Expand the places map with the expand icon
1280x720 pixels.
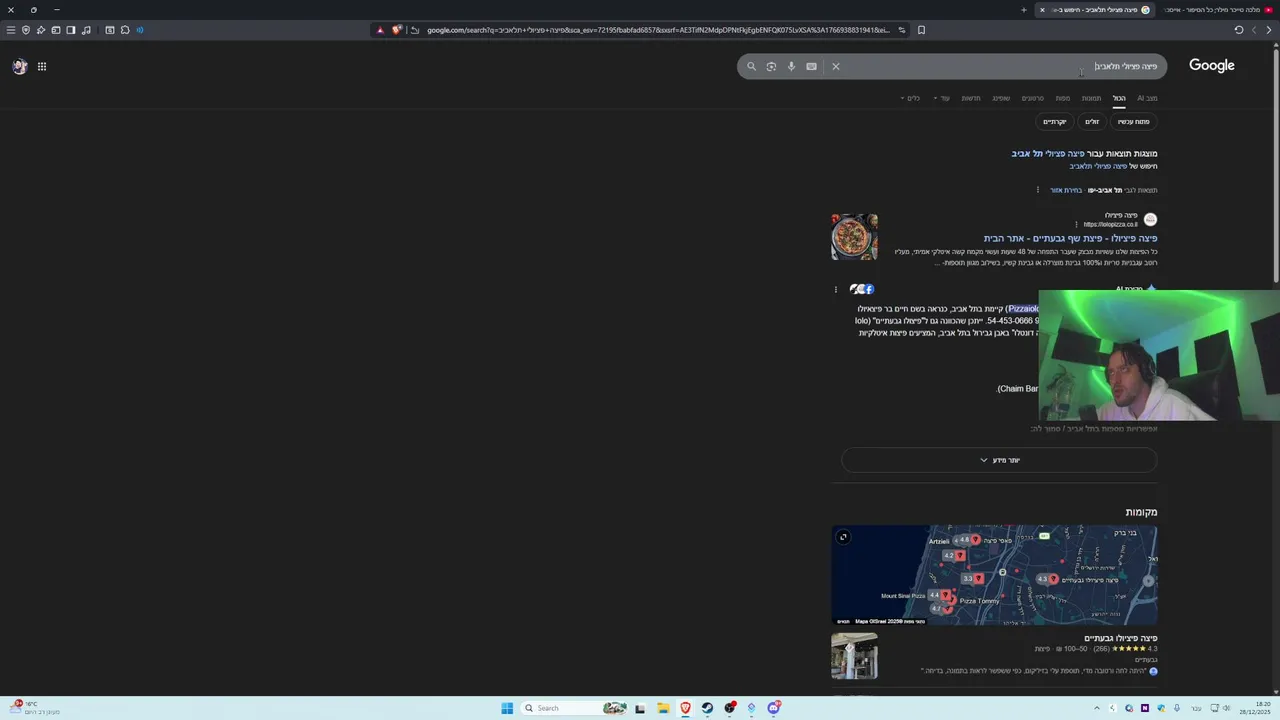click(x=843, y=537)
